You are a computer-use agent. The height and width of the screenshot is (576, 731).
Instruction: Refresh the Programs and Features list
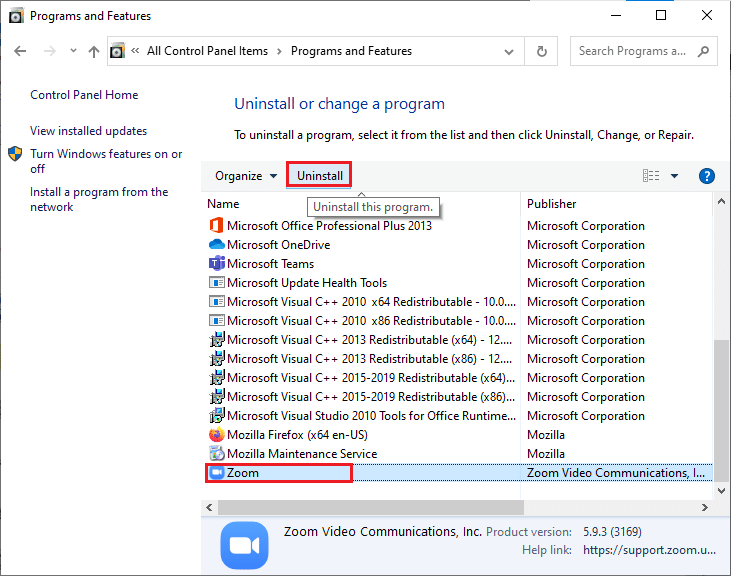pyautogui.click(x=542, y=51)
